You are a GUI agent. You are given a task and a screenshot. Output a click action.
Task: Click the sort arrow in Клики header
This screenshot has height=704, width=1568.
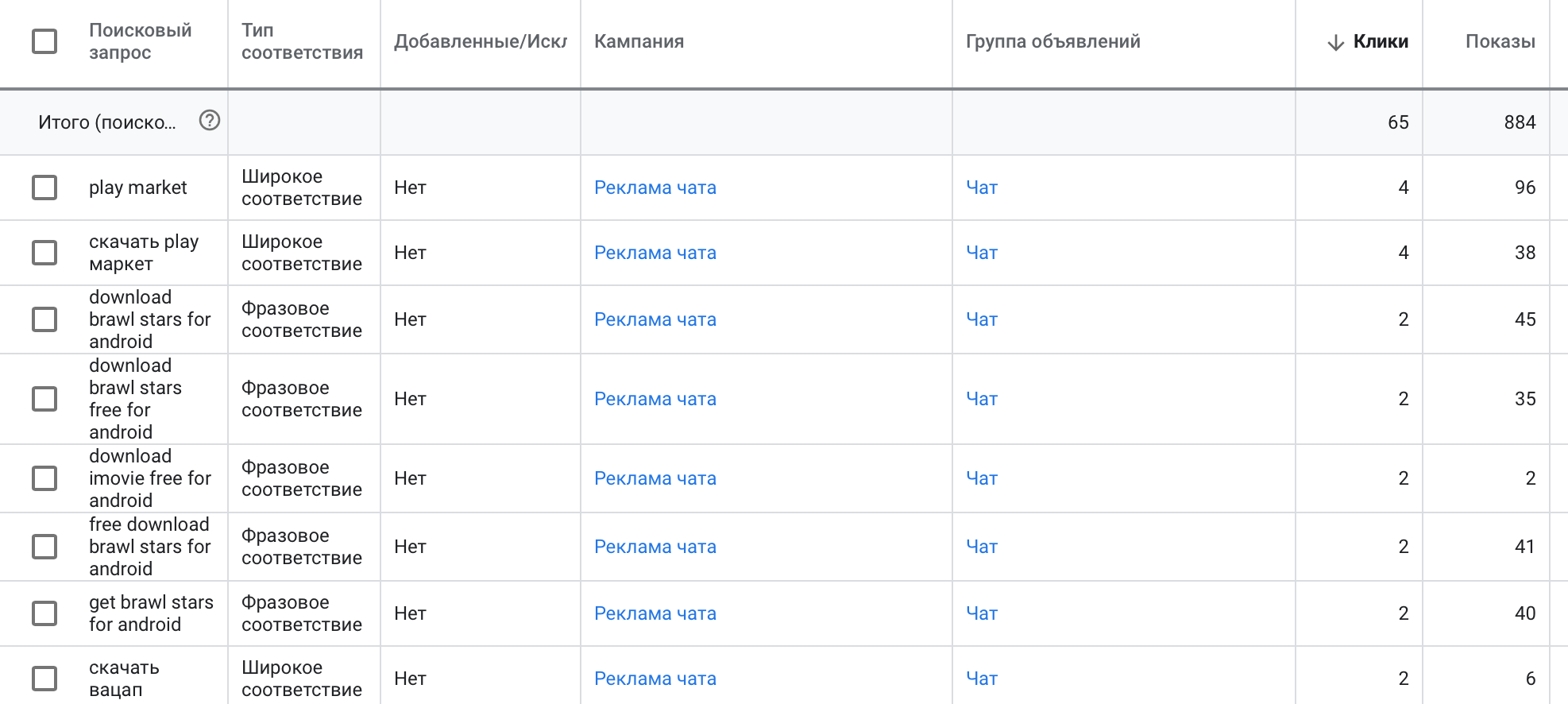tap(1336, 42)
